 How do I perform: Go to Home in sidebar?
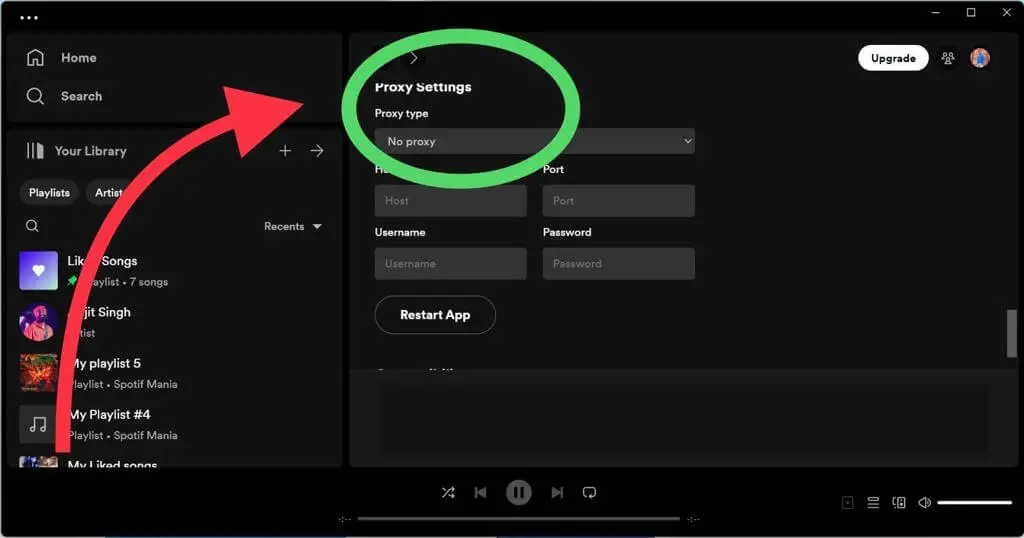pos(61,57)
